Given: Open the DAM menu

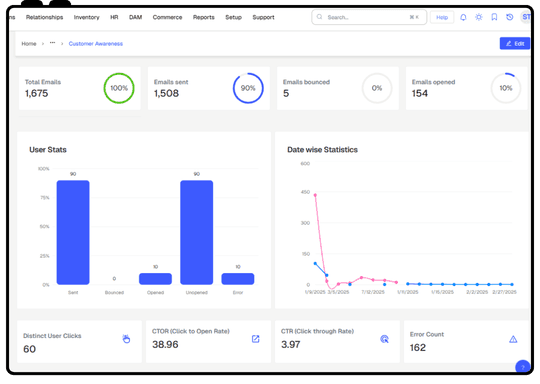Looking at the screenshot, I should click(135, 17).
